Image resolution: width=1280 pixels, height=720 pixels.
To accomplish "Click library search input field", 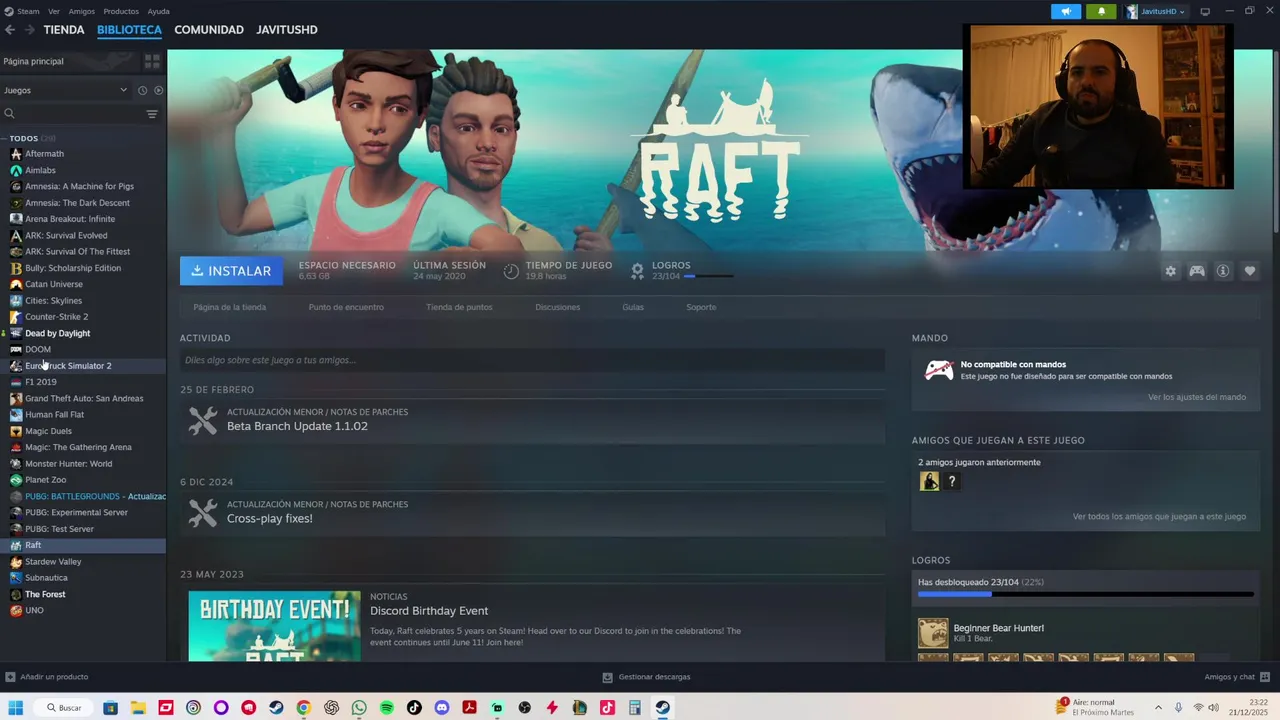I will [x=75, y=114].
